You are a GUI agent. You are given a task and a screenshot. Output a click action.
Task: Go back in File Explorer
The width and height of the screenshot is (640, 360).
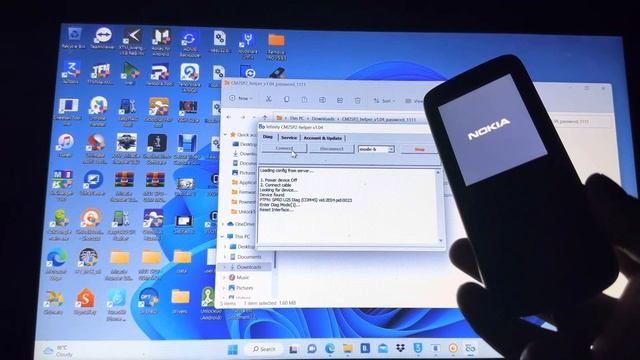pyautogui.click(x=229, y=117)
